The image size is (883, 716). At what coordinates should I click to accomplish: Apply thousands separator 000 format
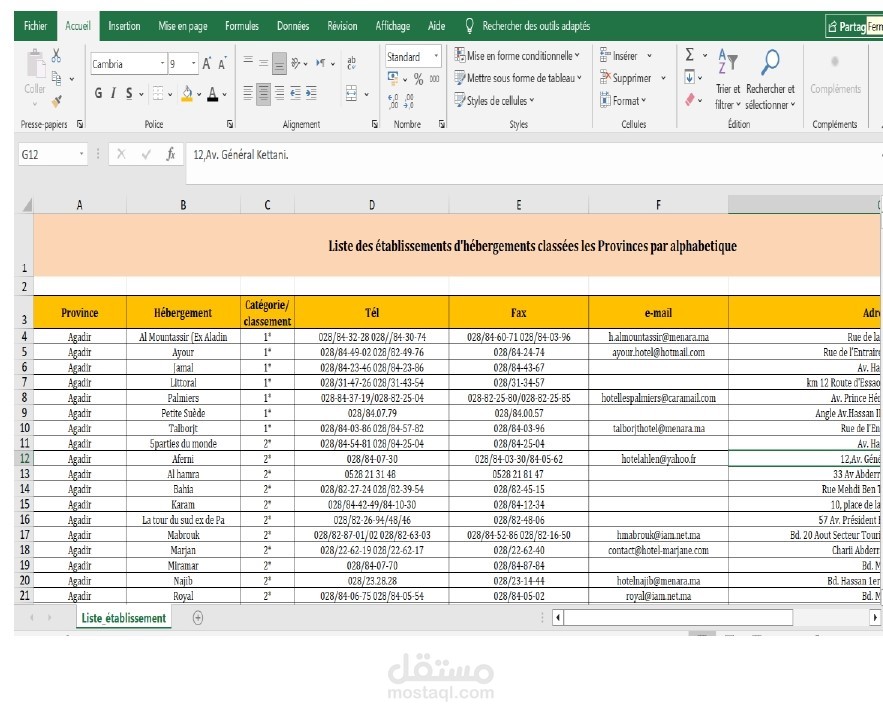pos(435,79)
